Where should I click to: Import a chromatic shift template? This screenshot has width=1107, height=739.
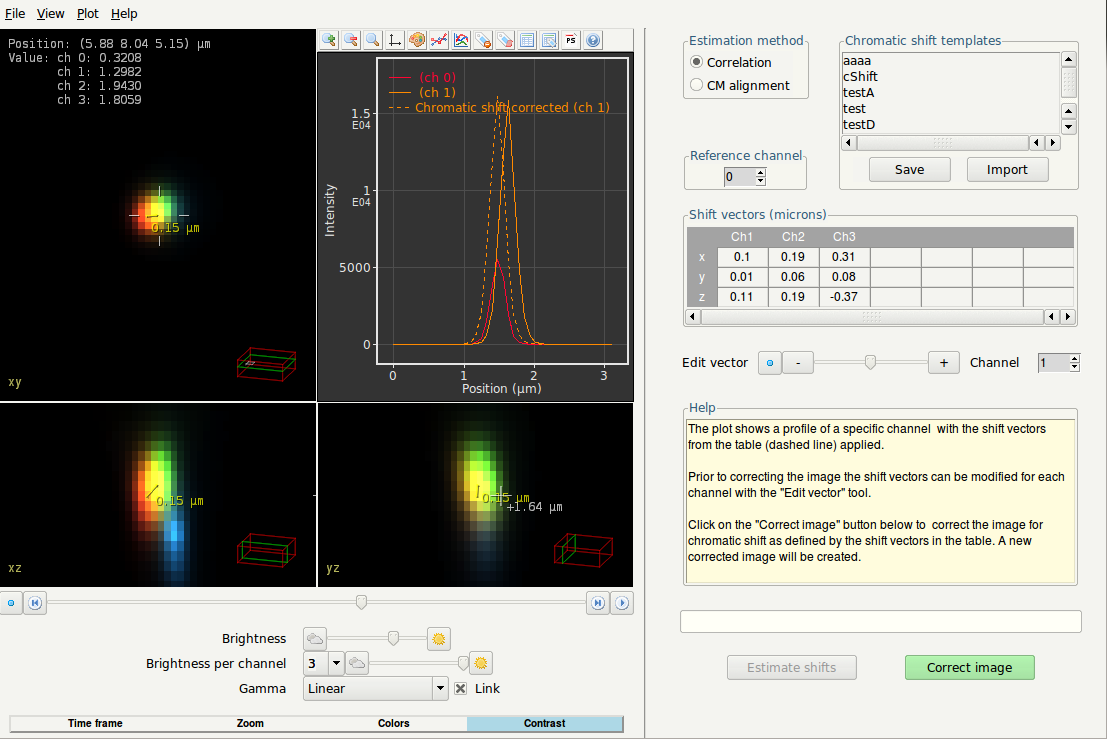[1007, 169]
